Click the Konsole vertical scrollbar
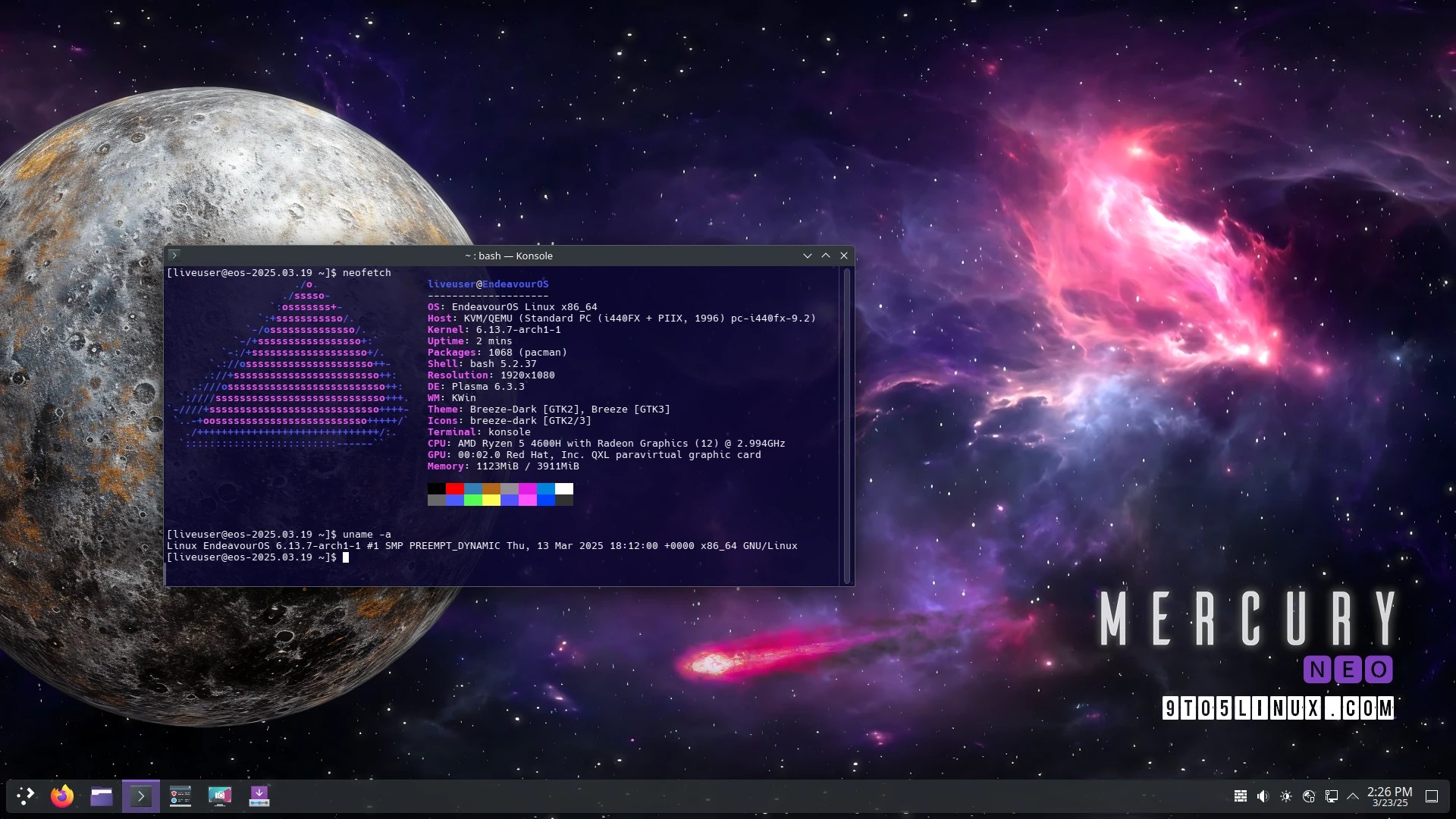This screenshot has height=819, width=1456. (x=847, y=425)
